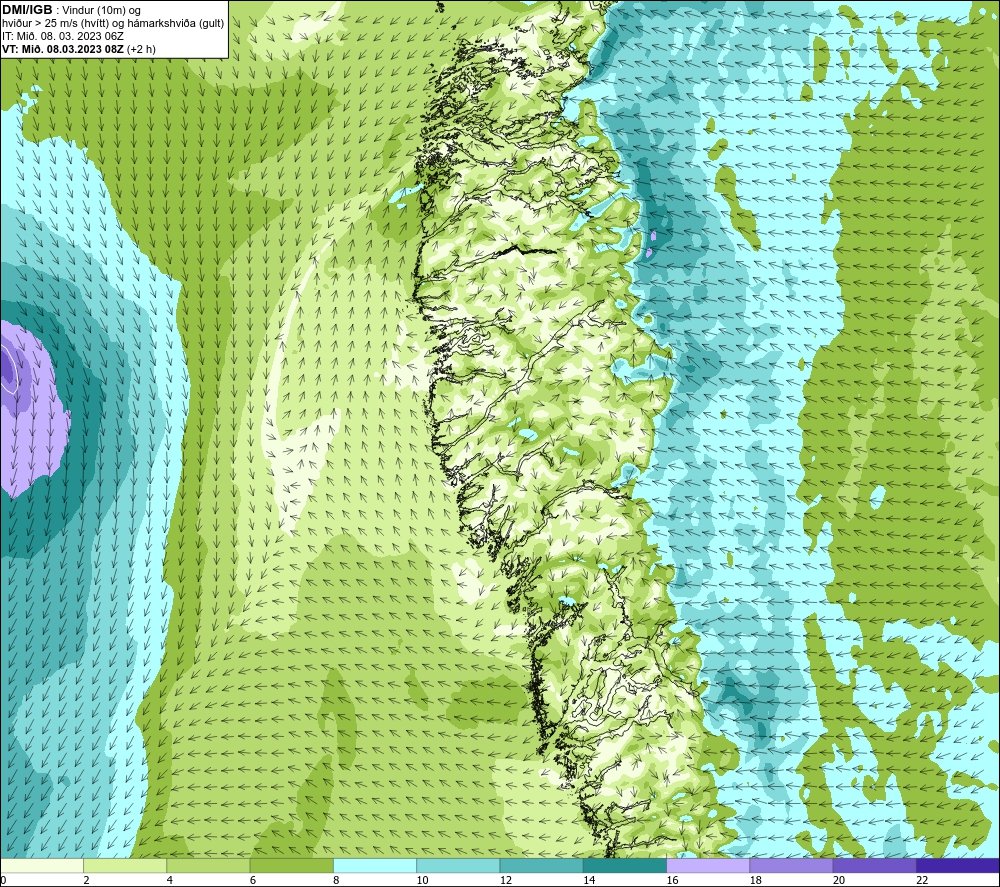Click the 10–12 m/s teal swatch
This screenshot has height=887, width=1000.
pos(458,865)
